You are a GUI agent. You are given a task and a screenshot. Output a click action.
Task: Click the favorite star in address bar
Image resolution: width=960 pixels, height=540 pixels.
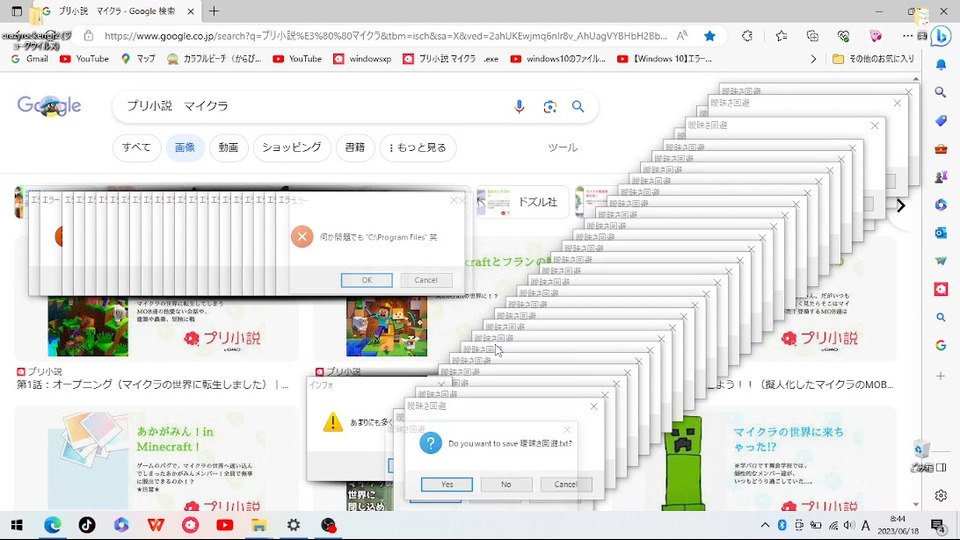tap(710, 36)
